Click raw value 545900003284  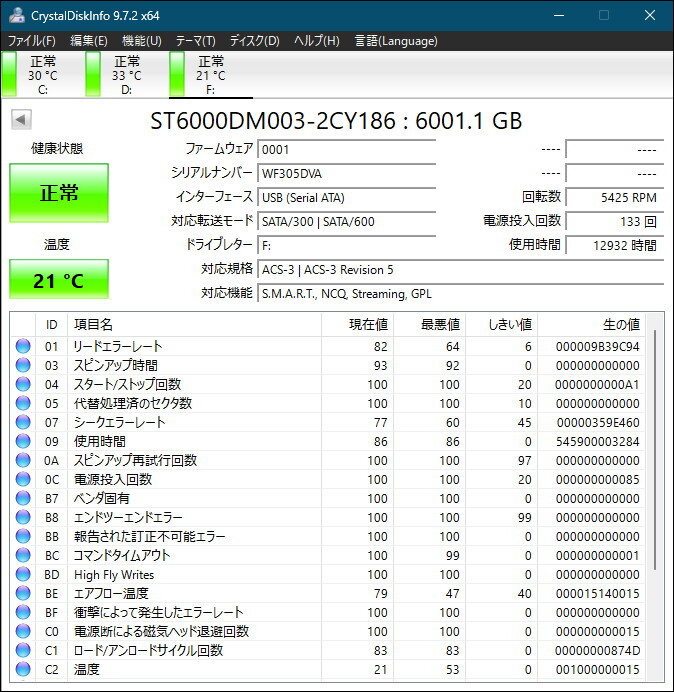pyautogui.click(x=597, y=441)
